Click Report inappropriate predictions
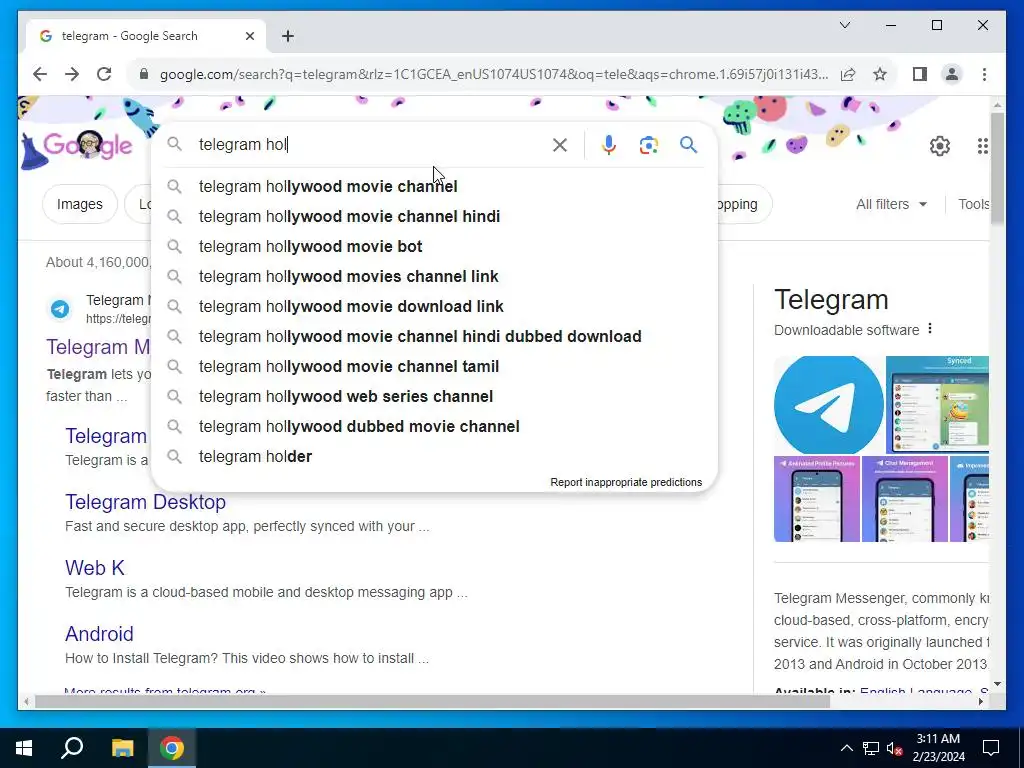The width and height of the screenshot is (1024, 768). point(626,483)
